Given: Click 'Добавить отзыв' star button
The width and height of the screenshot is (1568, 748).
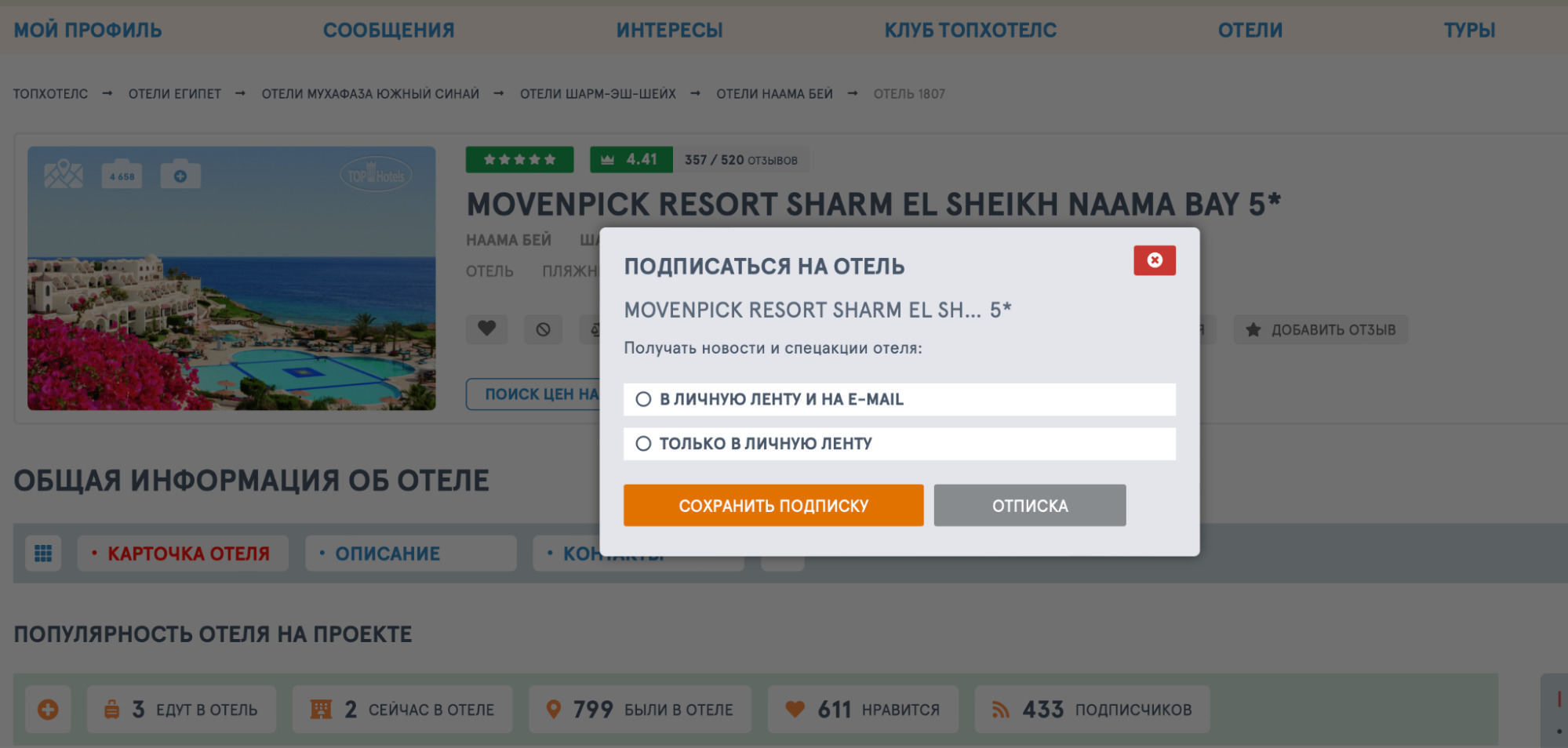Looking at the screenshot, I should 1320,330.
